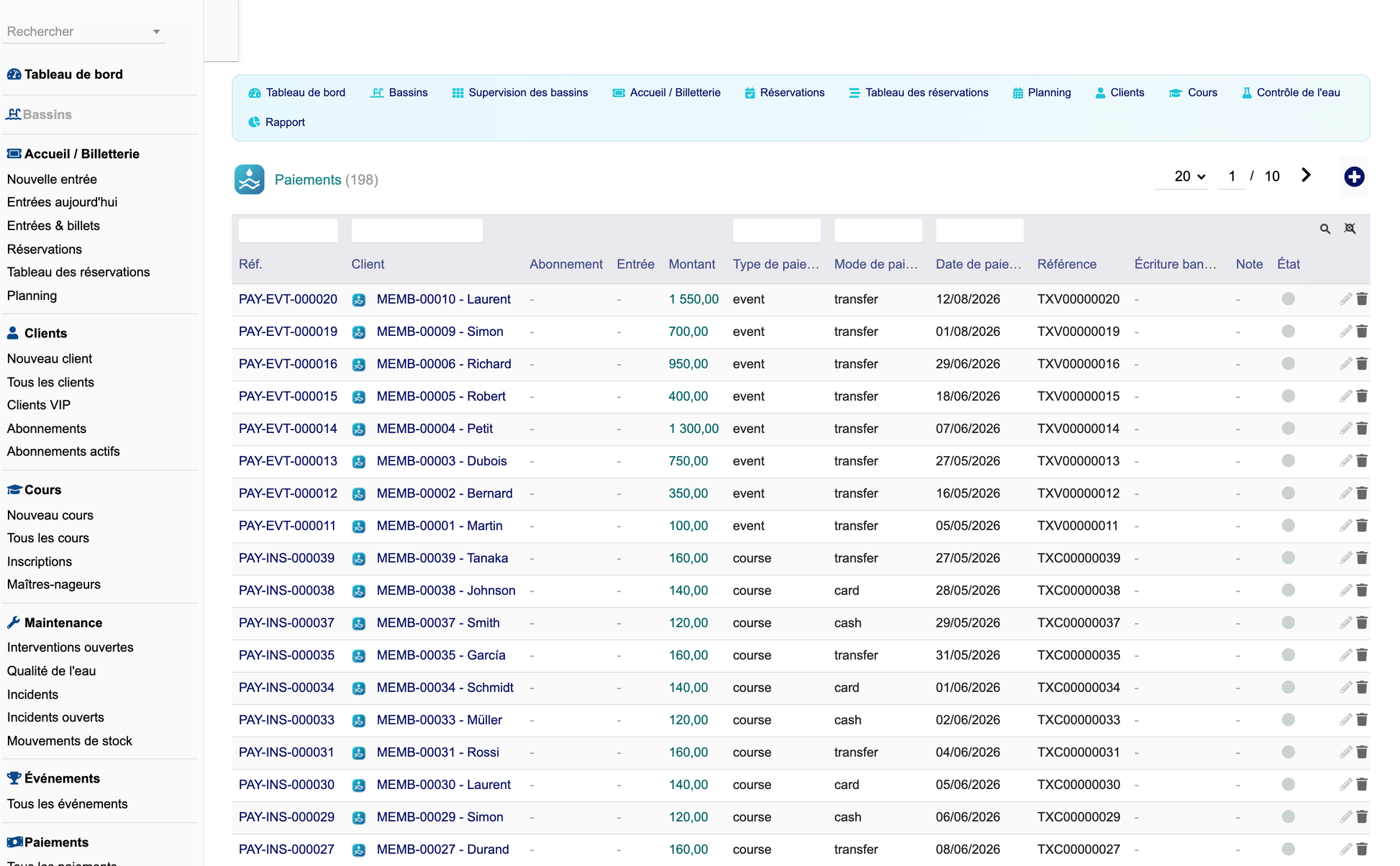The height and width of the screenshot is (866, 1400).
Task: Go to next page with arrow
Action: click(x=1306, y=176)
